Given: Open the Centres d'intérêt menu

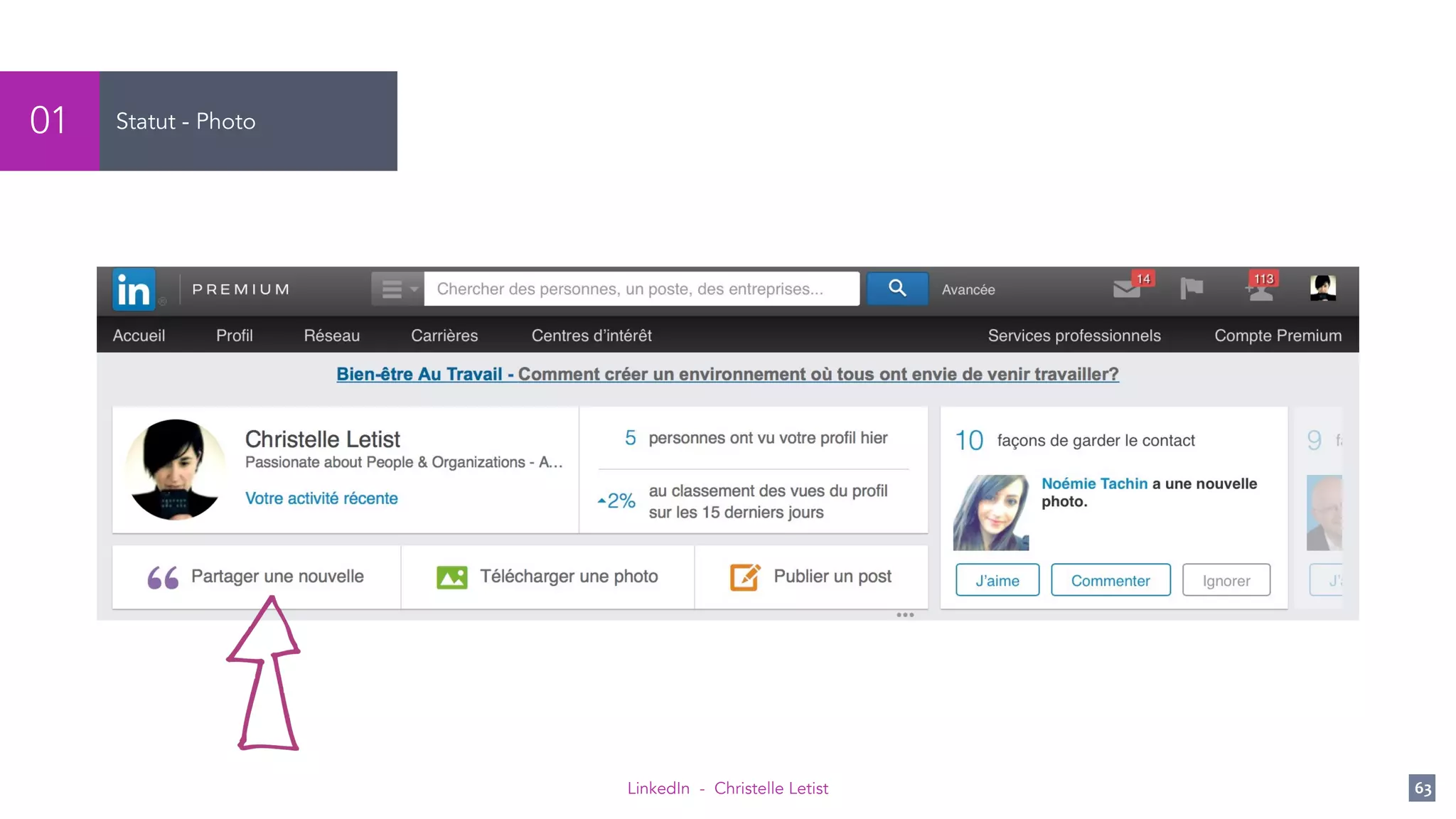Looking at the screenshot, I should pyautogui.click(x=591, y=336).
